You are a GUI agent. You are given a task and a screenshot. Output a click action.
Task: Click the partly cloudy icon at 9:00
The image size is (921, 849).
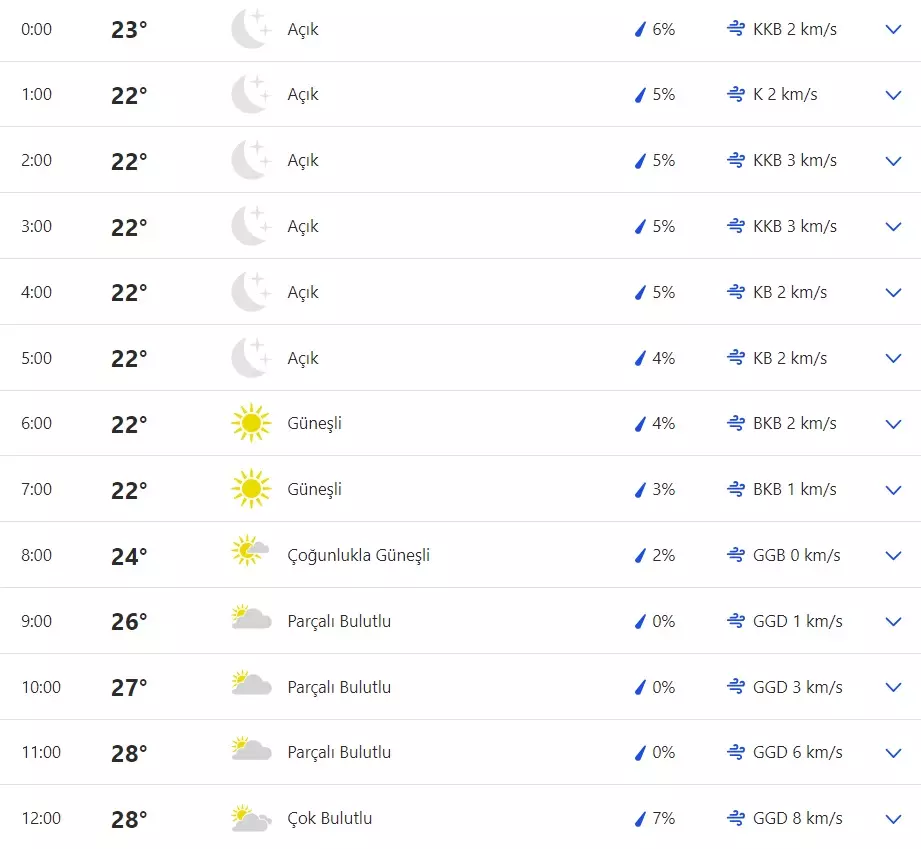pos(250,618)
